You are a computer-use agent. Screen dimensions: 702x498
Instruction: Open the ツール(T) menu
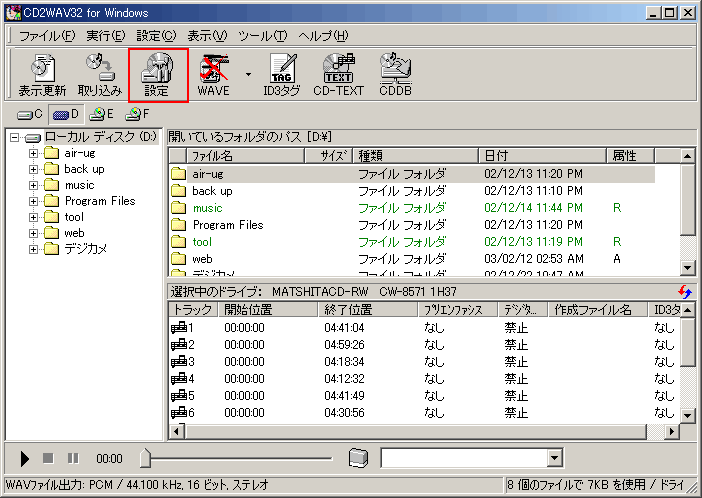(263, 35)
